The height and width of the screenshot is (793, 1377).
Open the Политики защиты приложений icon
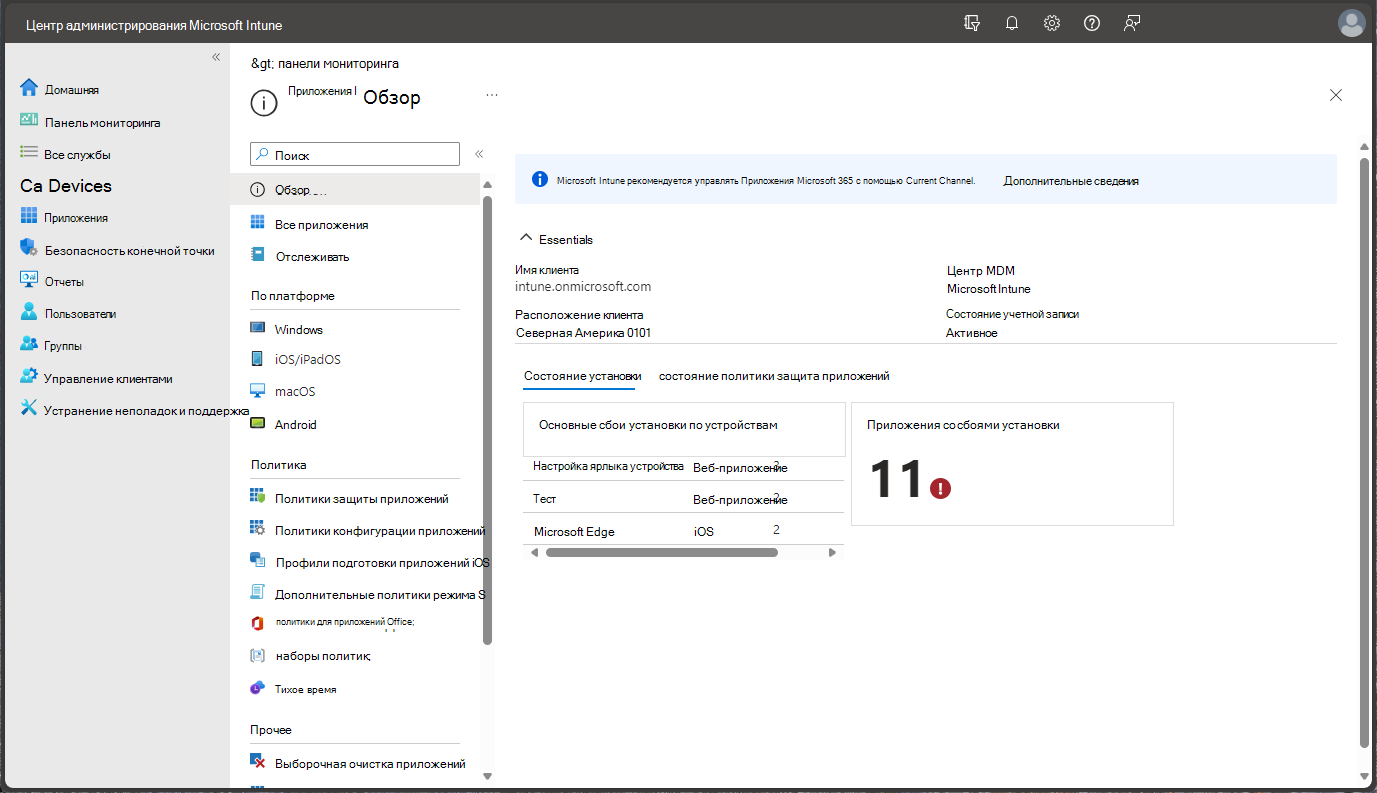click(258, 497)
